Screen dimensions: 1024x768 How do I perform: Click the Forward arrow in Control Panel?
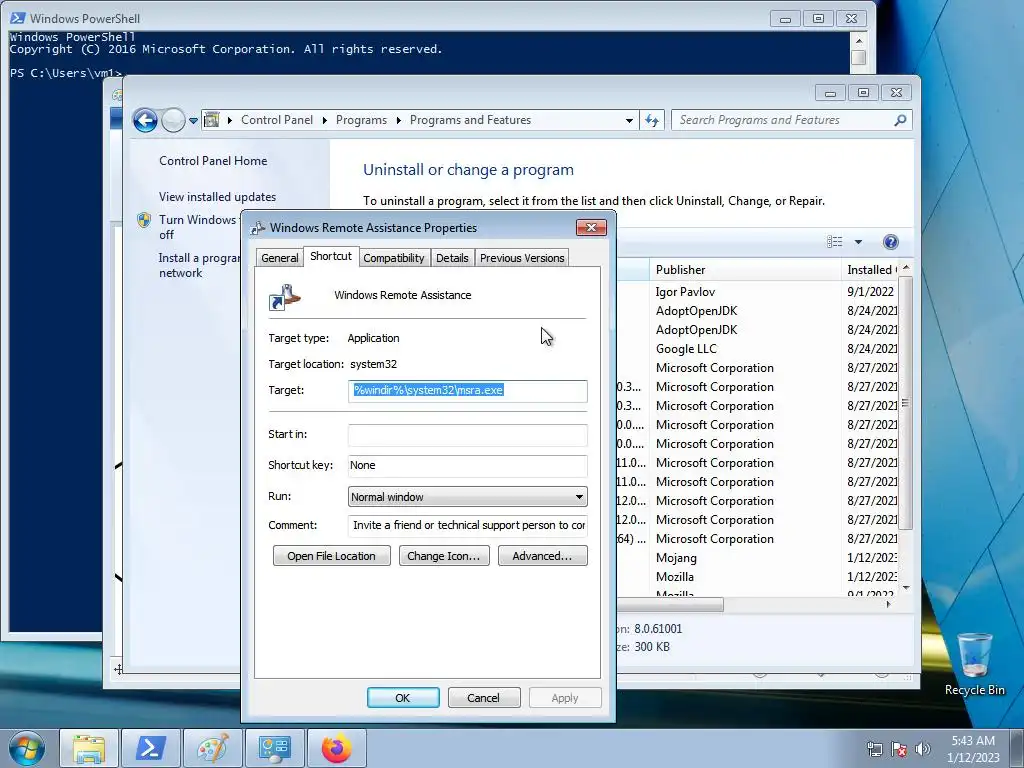click(173, 120)
